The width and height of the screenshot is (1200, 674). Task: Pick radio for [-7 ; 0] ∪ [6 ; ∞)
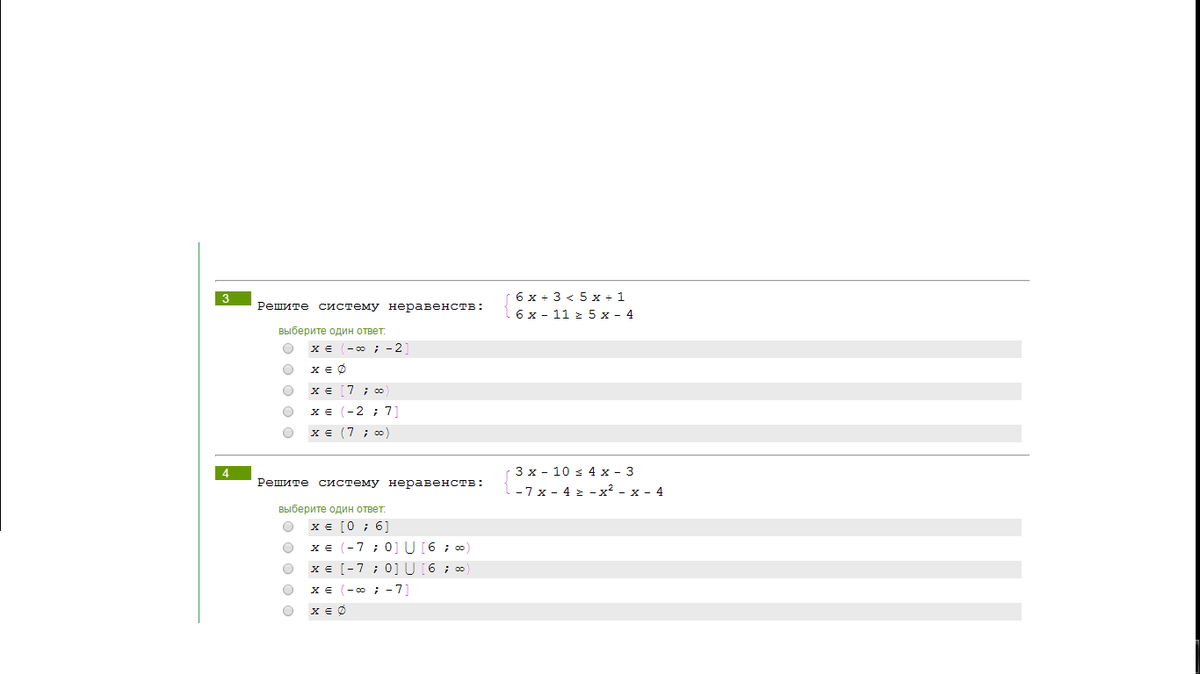288,569
